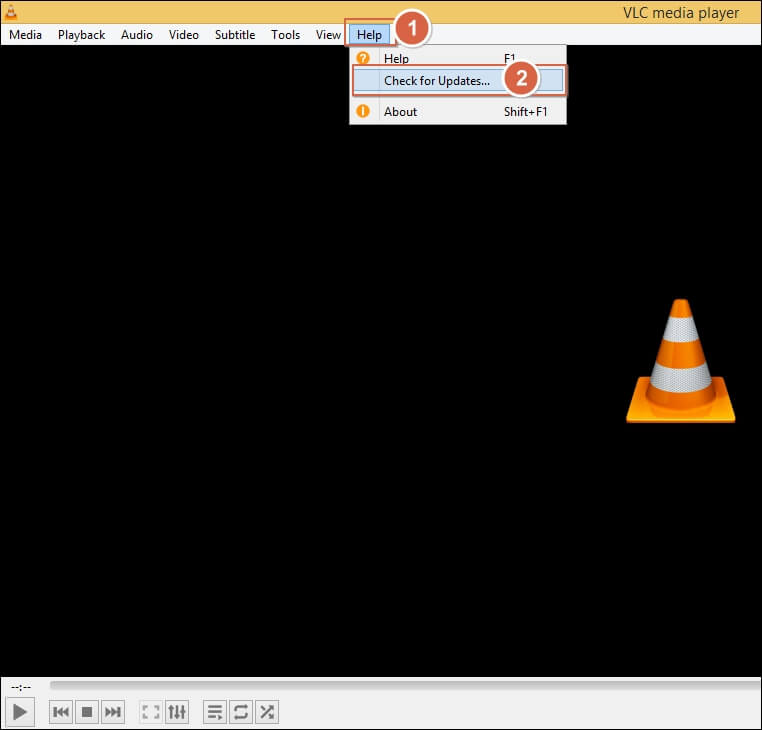The width and height of the screenshot is (762, 730).
Task: Open the Media menu
Action: [x=25, y=35]
